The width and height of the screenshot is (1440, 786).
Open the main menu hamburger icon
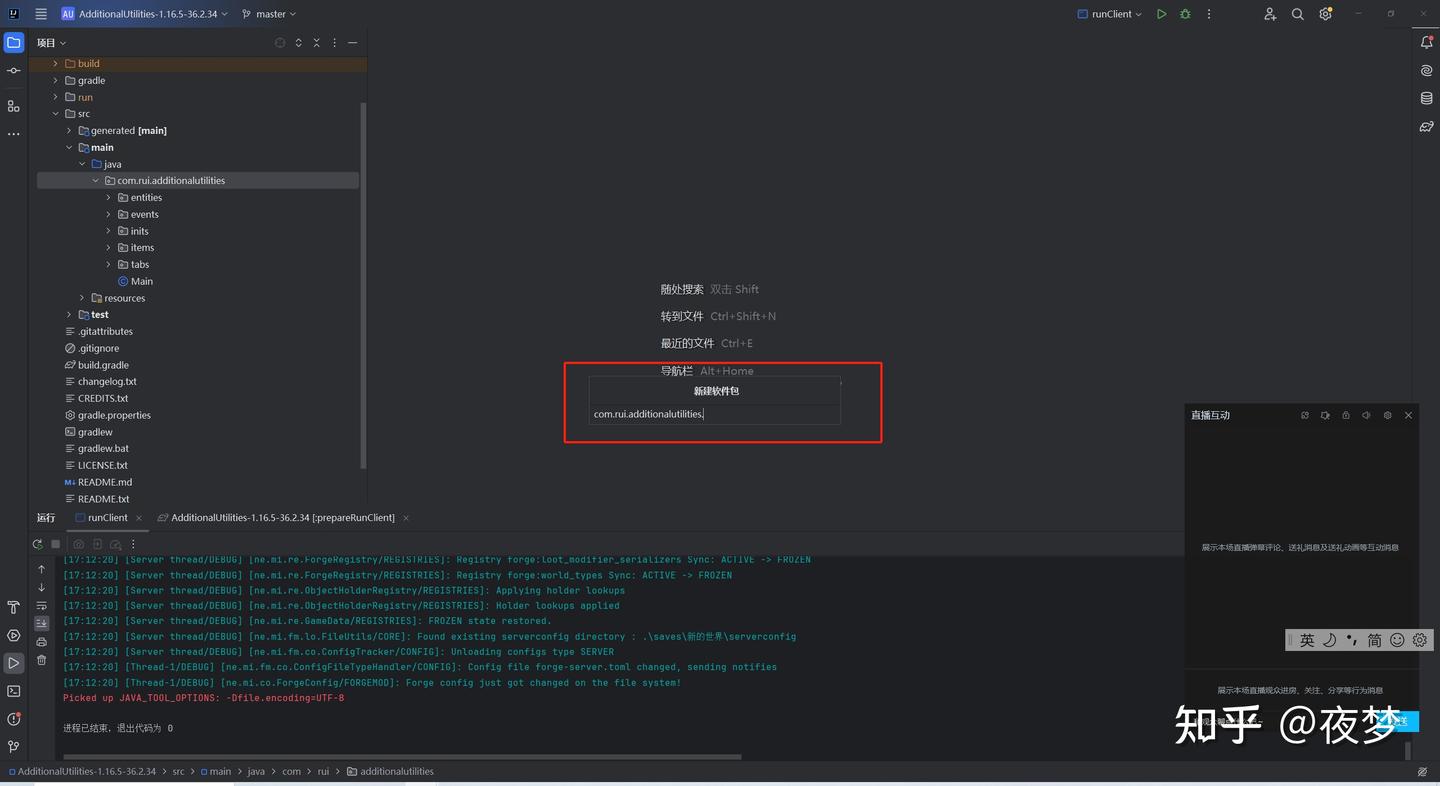pos(40,13)
